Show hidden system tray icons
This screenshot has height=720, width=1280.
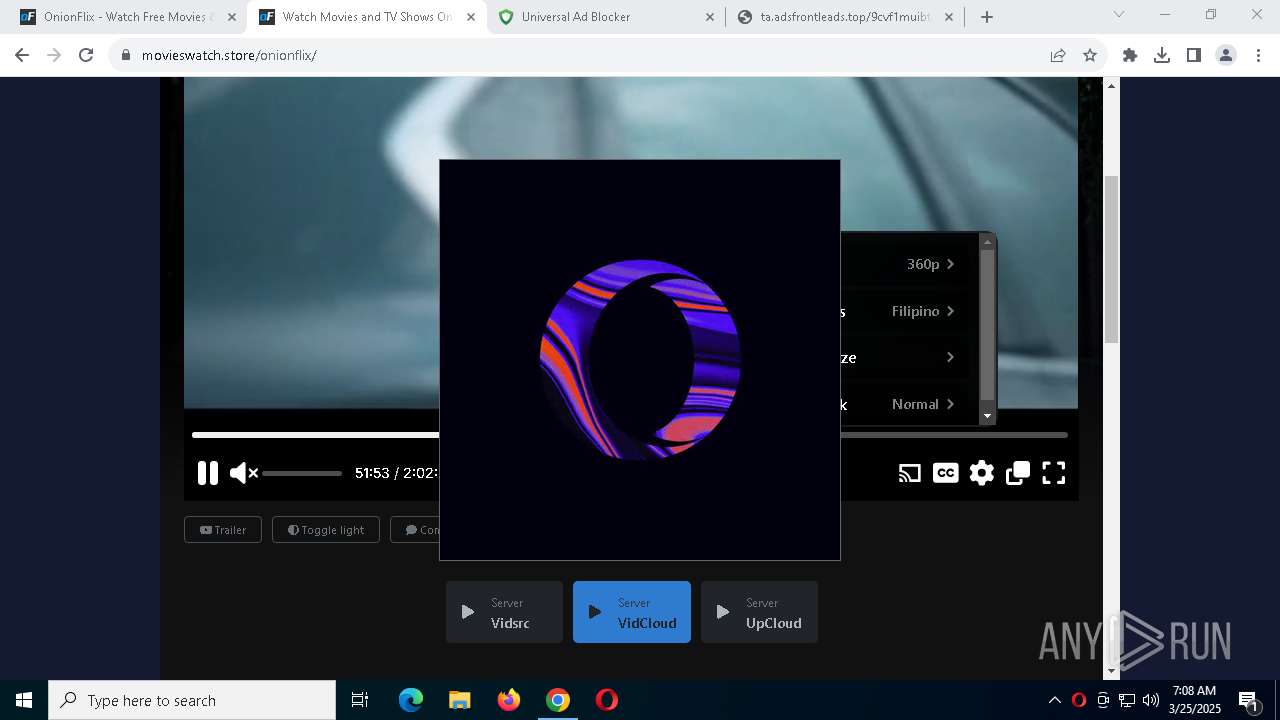[x=1055, y=700]
